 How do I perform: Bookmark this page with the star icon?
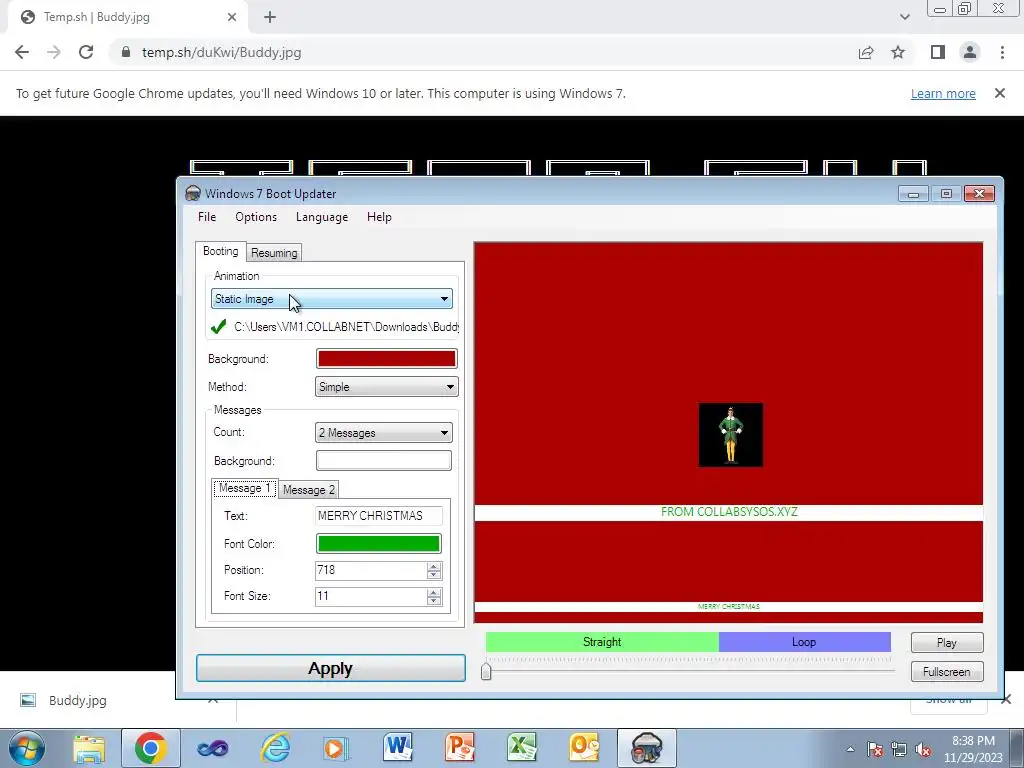(899, 52)
